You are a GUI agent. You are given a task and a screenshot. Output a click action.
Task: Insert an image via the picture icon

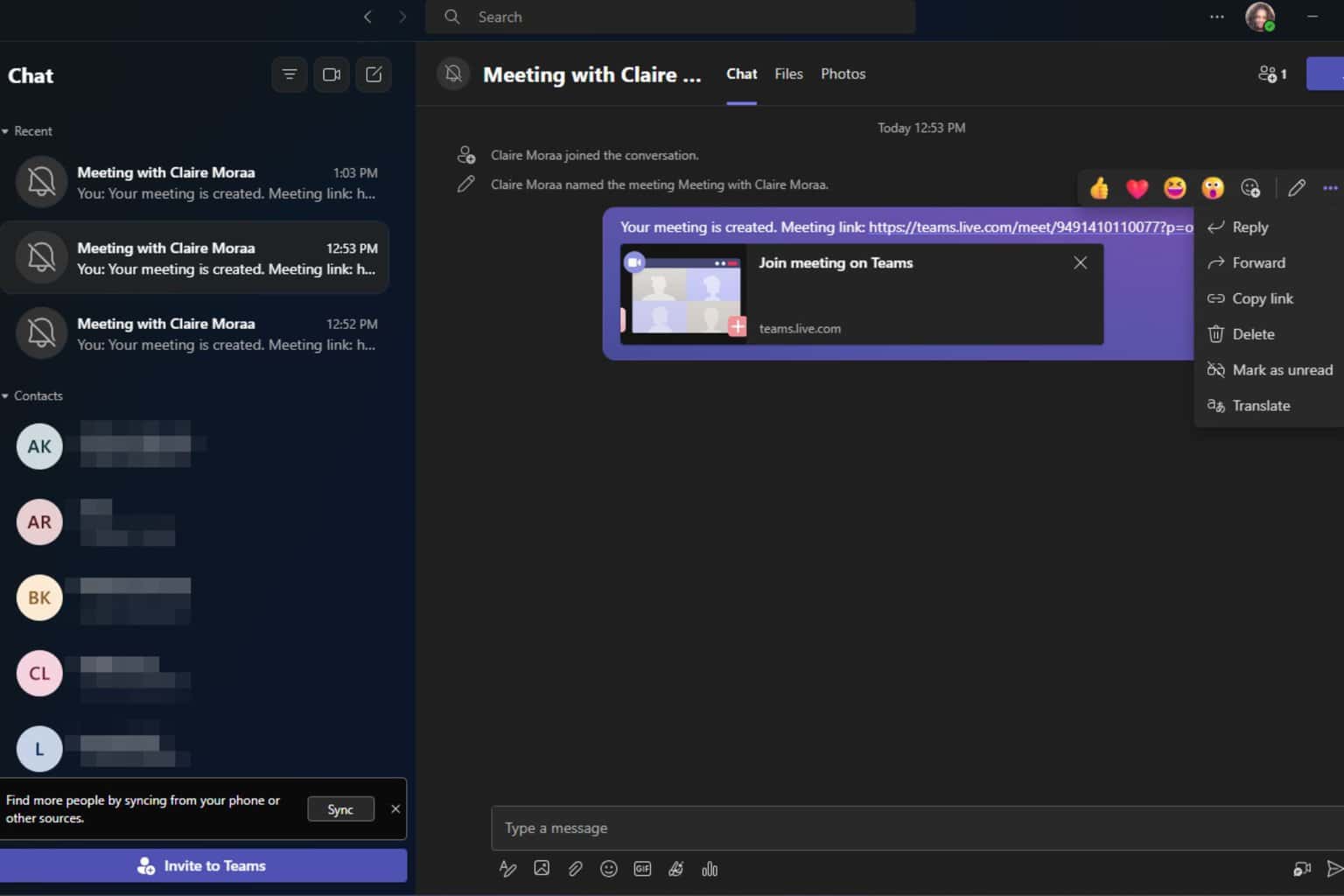[542, 869]
